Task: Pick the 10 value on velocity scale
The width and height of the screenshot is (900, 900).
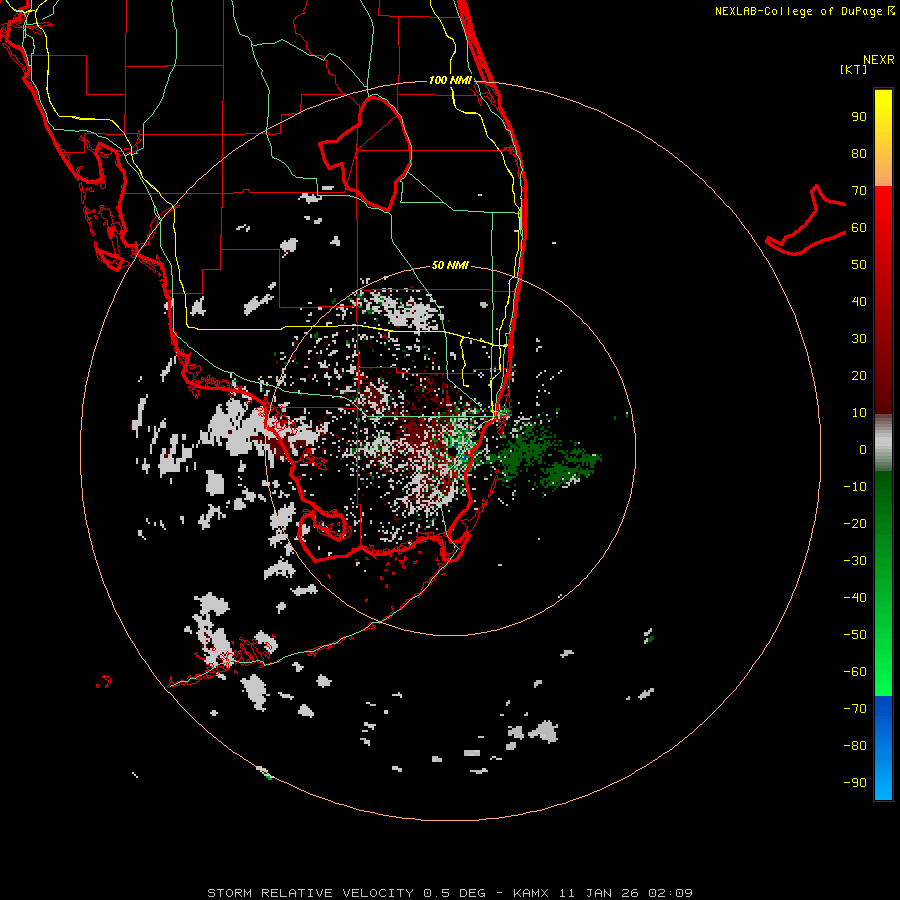Action: pos(859,413)
